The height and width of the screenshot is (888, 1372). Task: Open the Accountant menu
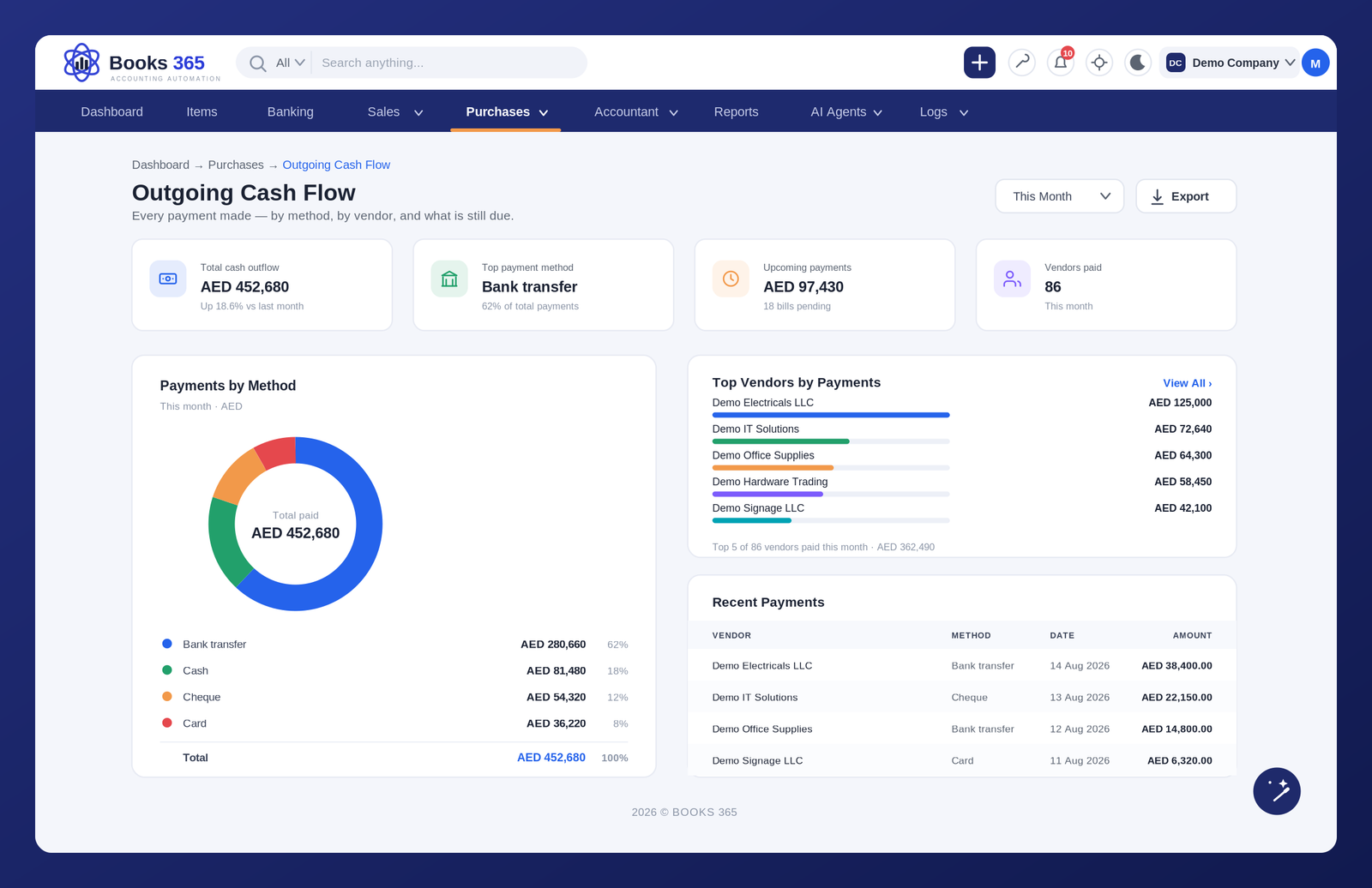pos(636,112)
